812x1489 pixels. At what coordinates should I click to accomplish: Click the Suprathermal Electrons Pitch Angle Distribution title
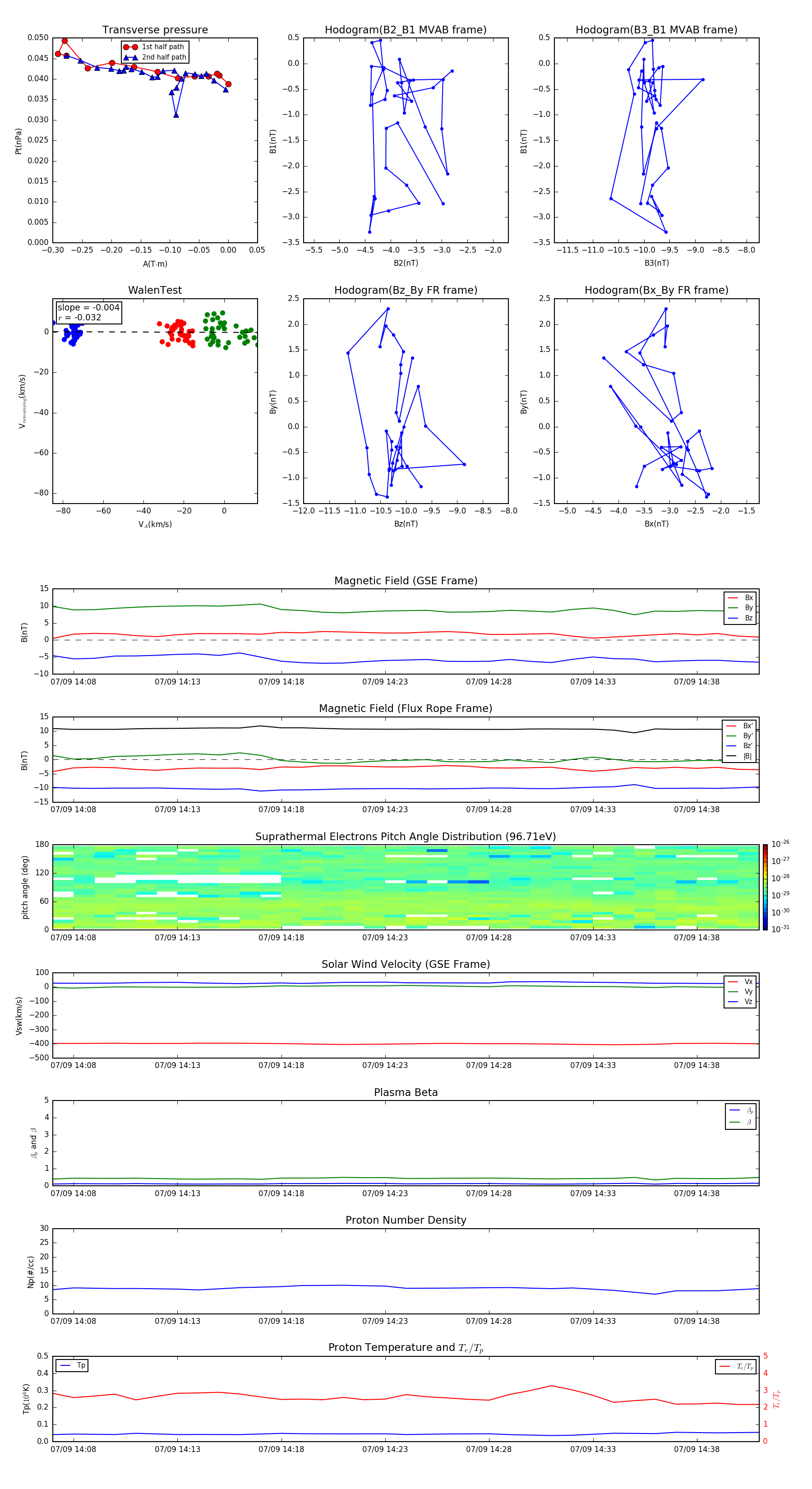406,837
